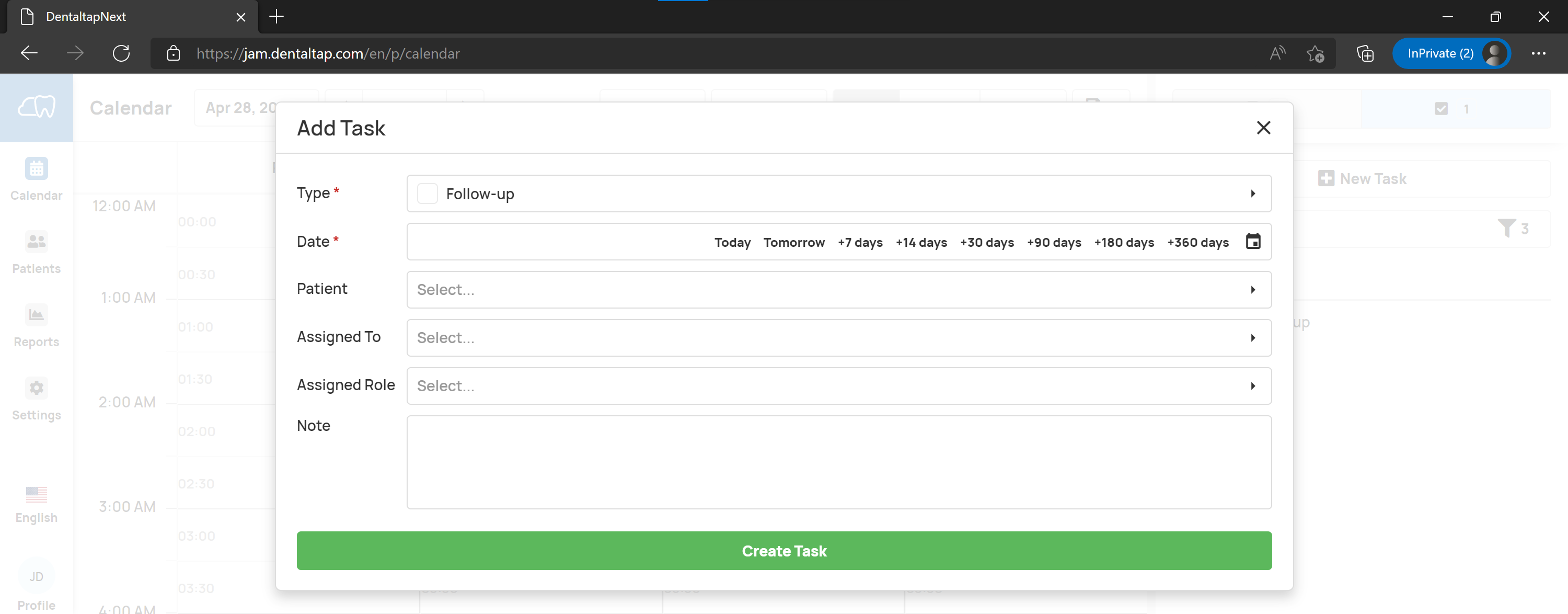Viewport: 1568px width, 614px height.
Task: Choose the +14 days shortcut
Action: (921, 243)
